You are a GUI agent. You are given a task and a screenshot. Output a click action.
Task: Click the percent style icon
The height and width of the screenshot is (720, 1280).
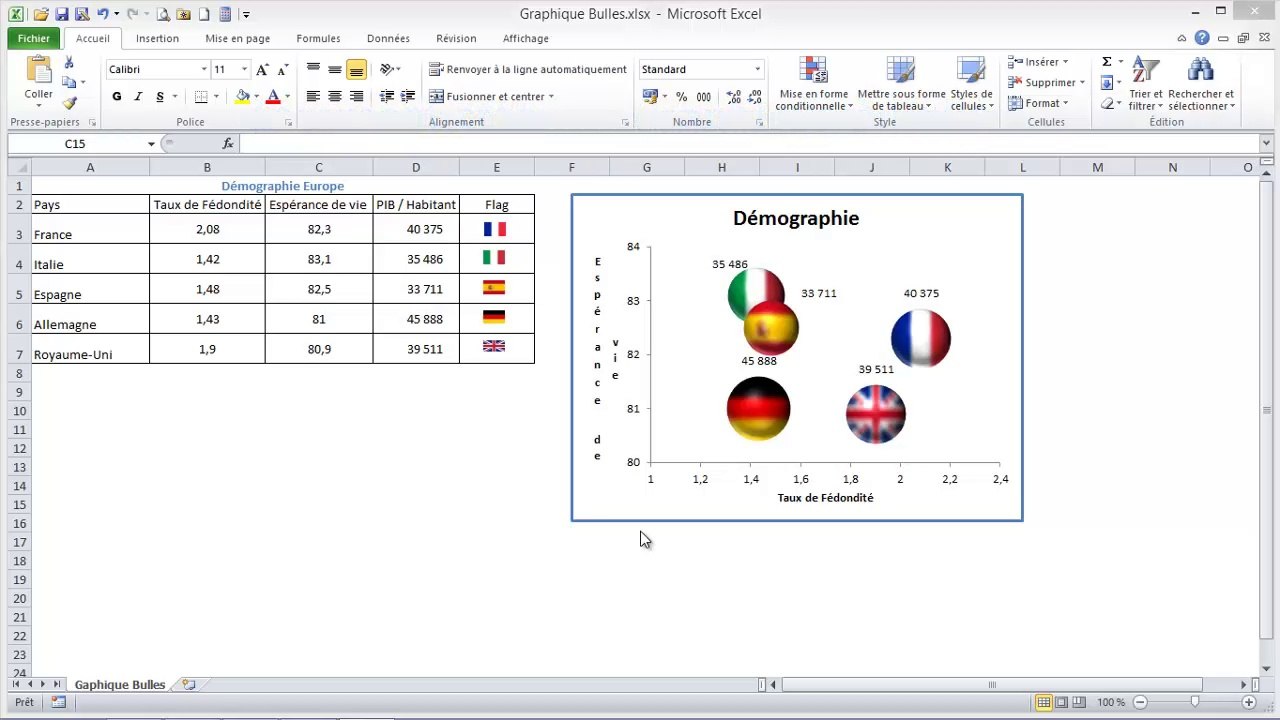point(681,97)
